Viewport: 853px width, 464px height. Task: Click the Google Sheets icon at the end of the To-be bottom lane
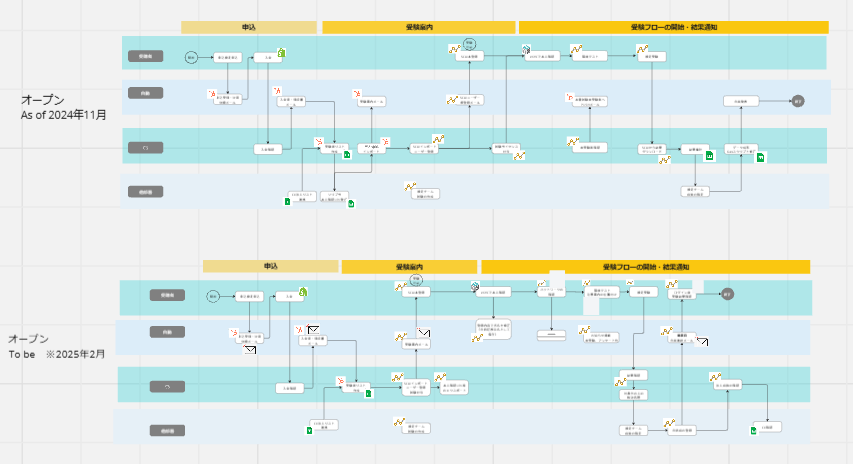click(x=753, y=430)
